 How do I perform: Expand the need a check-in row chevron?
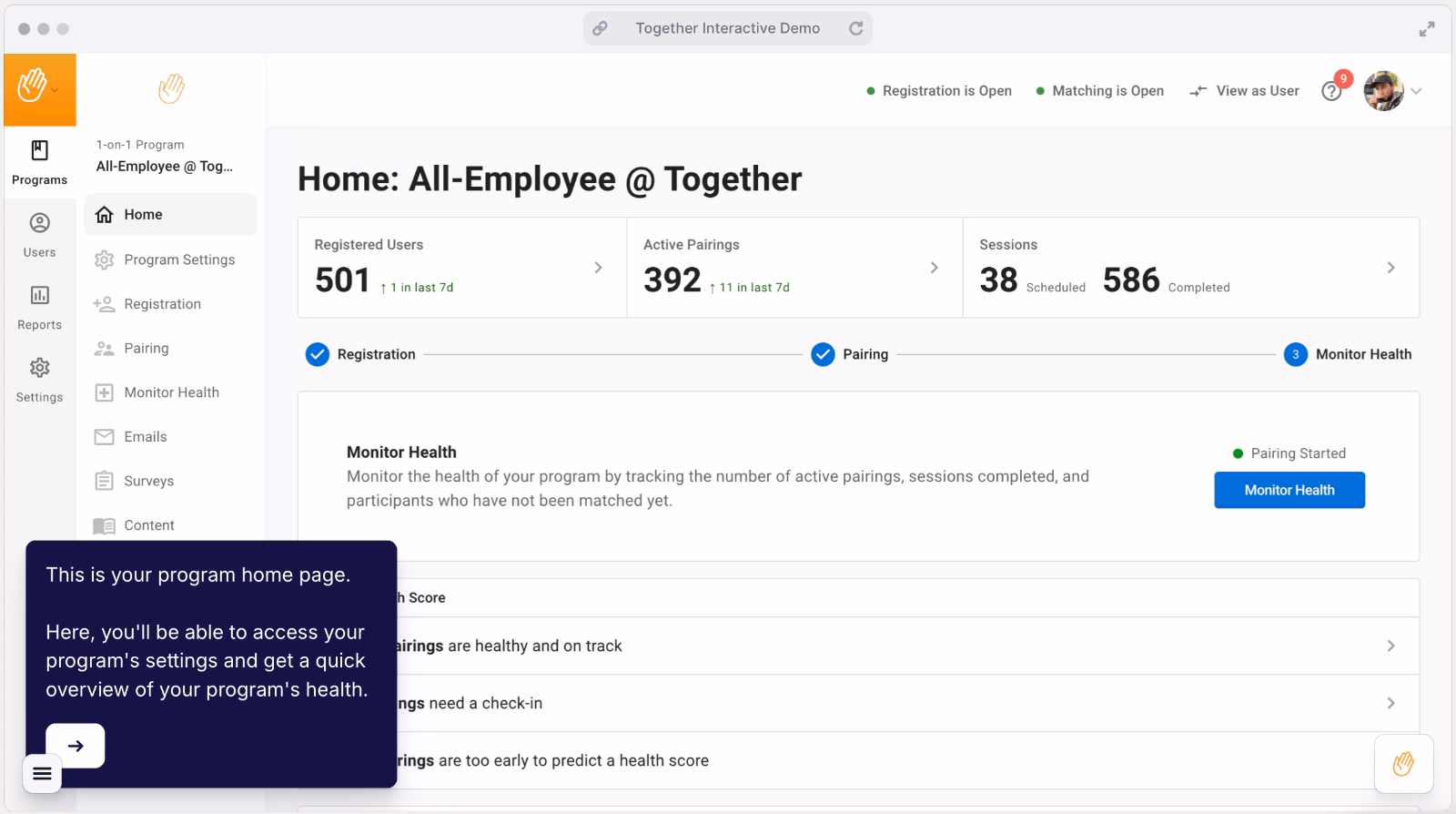tap(1390, 703)
